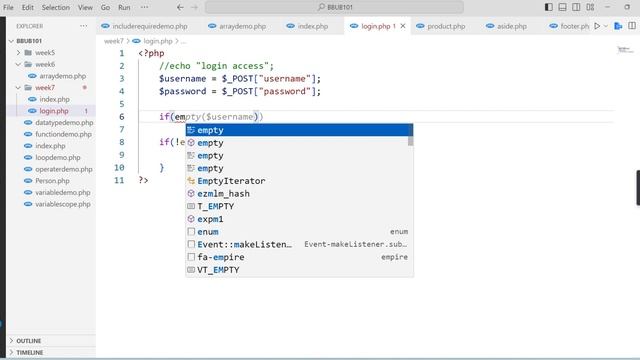Show more menu items via ellipsis
The image size is (640, 360).
(144, 7)
